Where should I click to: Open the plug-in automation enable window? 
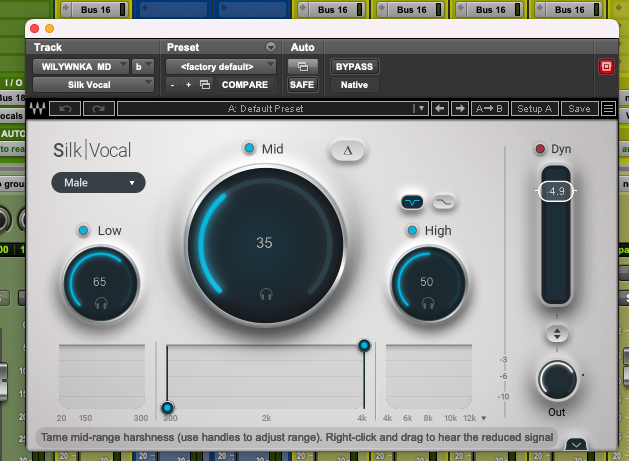coord(303,67)
